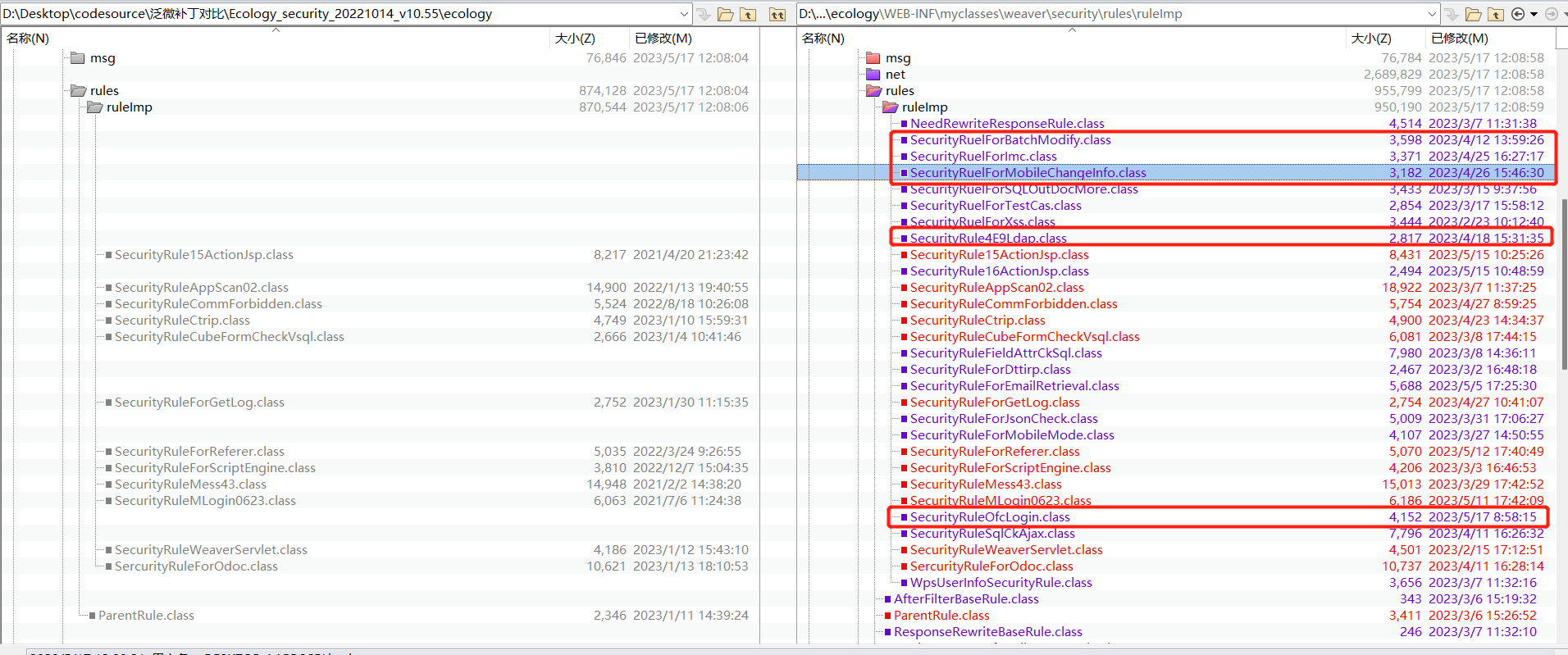
Task: Select ResponseRewriteBaseRule.class file
Action: point(988,632)
